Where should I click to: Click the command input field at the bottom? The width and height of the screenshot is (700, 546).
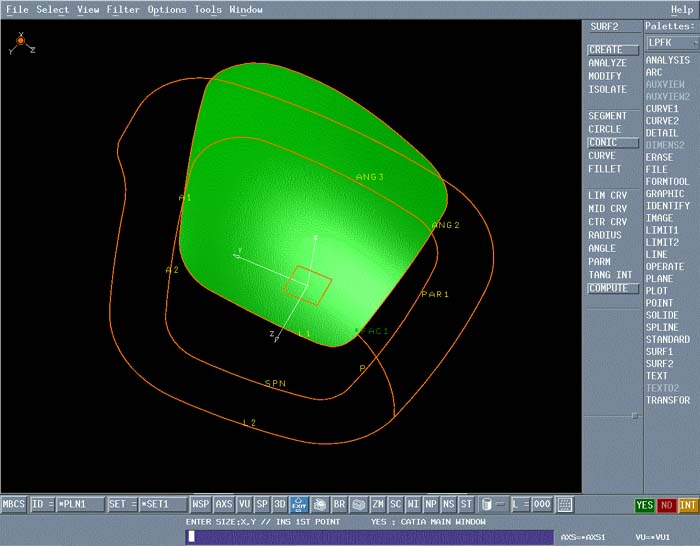point(370,537)
